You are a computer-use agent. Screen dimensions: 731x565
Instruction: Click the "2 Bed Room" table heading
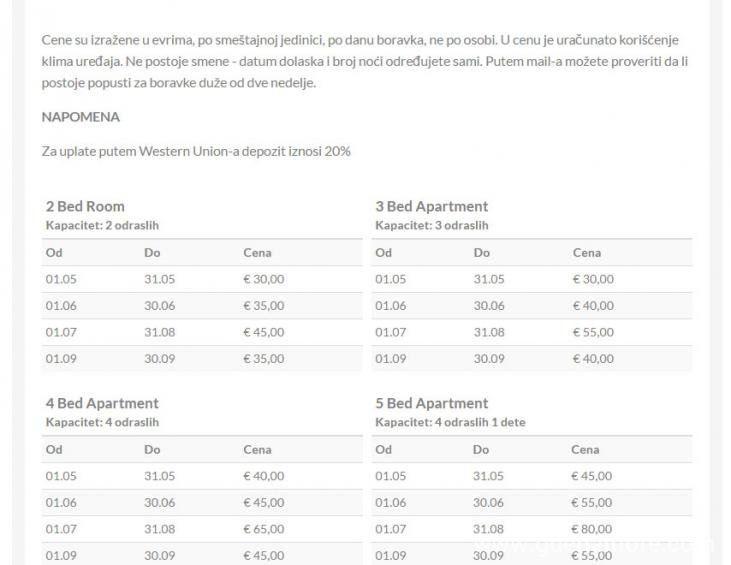click(85, 207)
